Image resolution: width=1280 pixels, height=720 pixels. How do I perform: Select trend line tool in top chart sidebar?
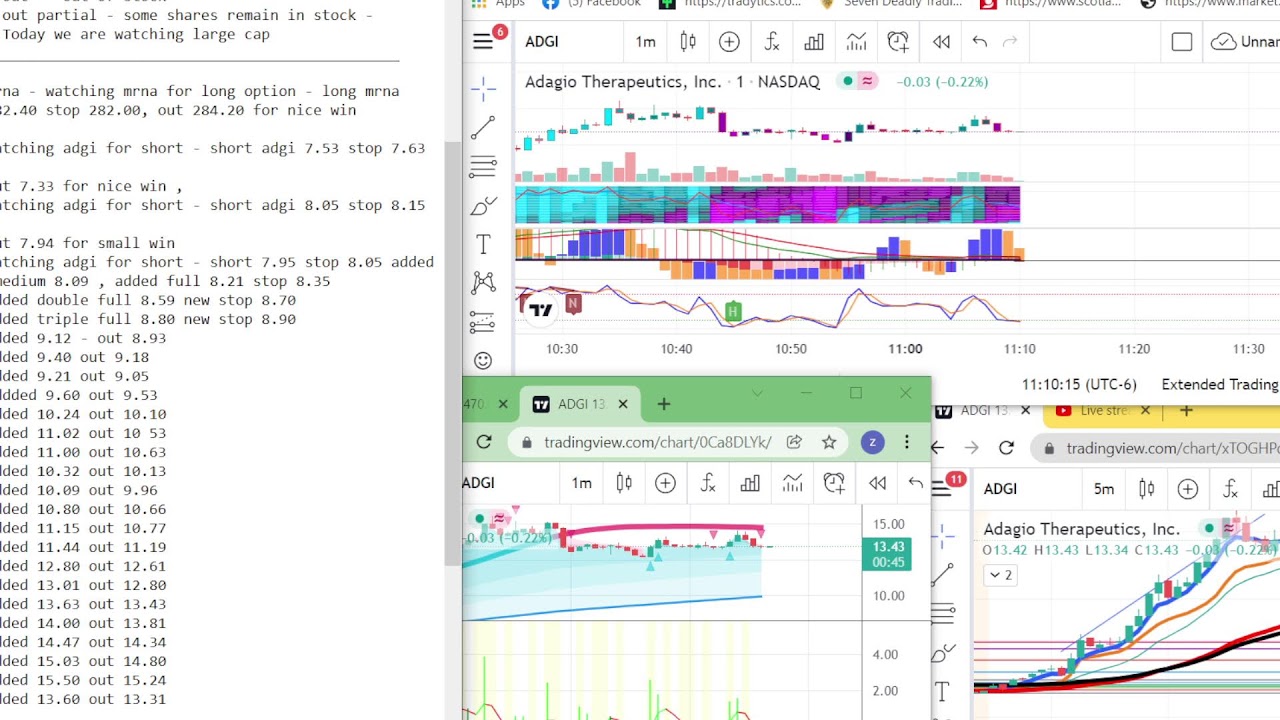[x=483, y=127]
